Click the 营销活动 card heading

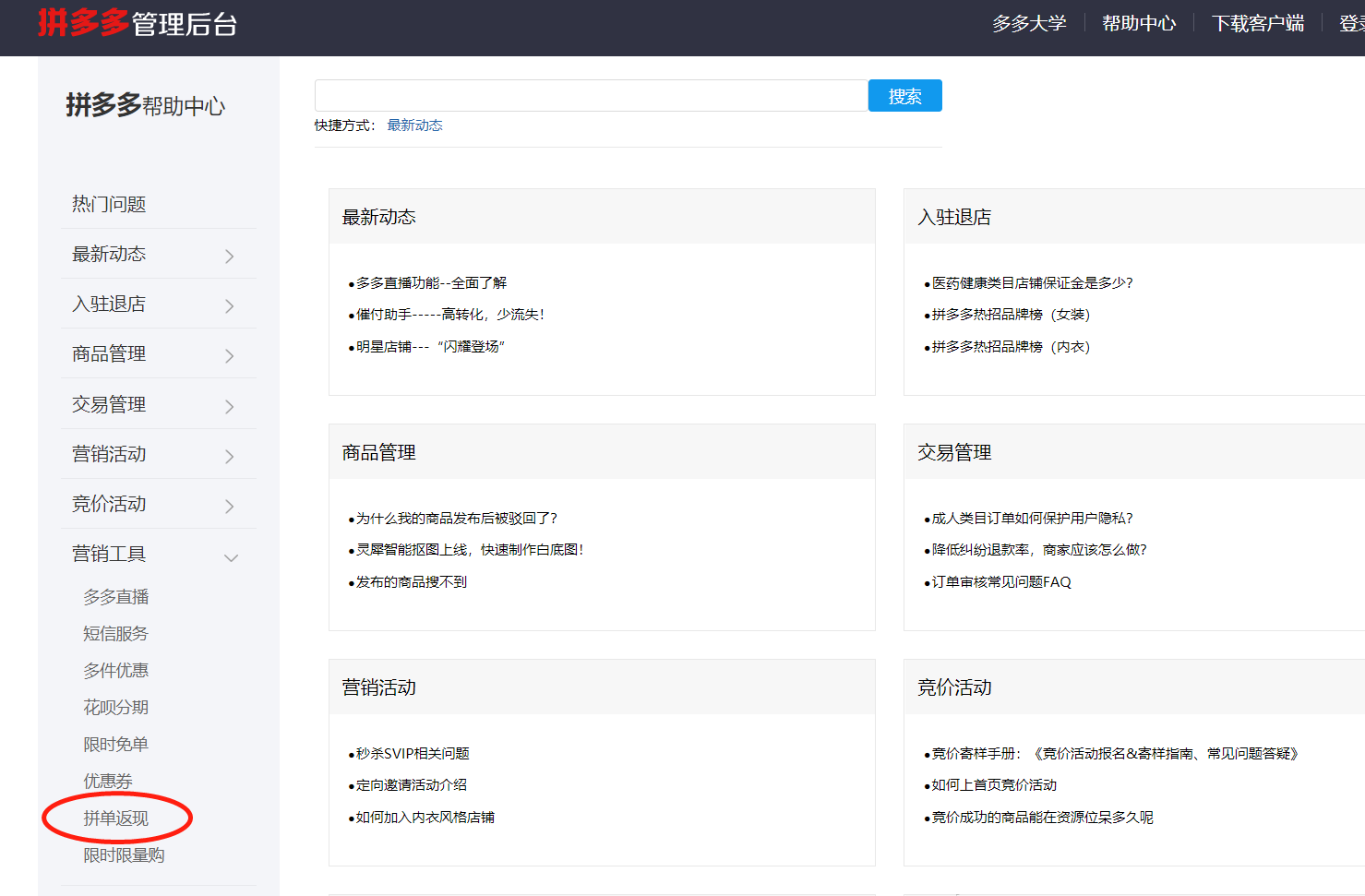click(379, 687)
